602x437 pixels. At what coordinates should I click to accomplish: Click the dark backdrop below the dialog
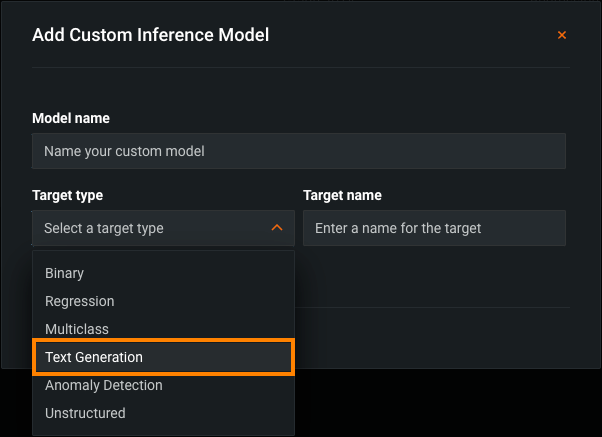(x=450, y=405)
